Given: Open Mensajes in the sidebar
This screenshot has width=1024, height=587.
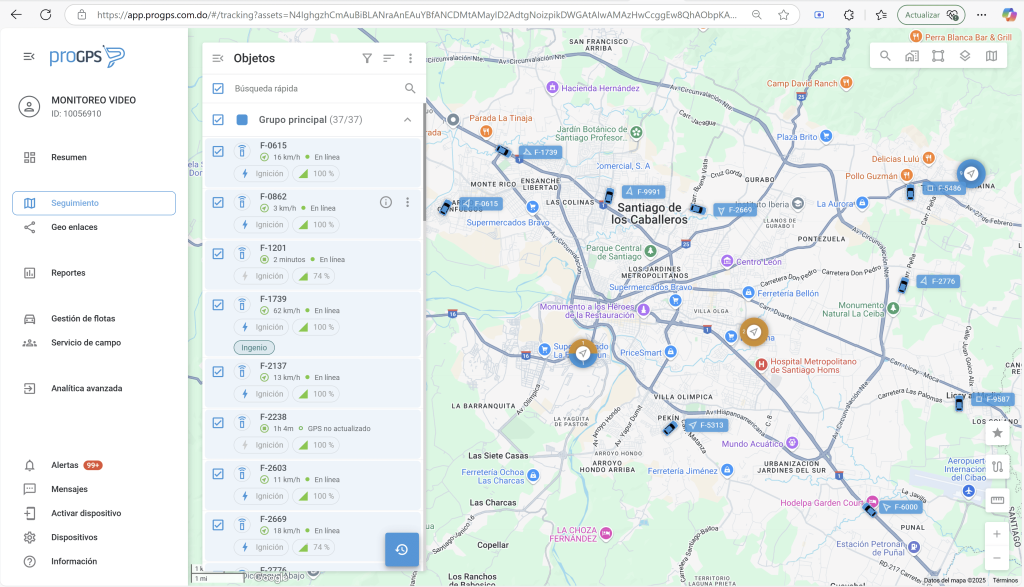Looking at the screenshot, I should (x=94, y=489).
